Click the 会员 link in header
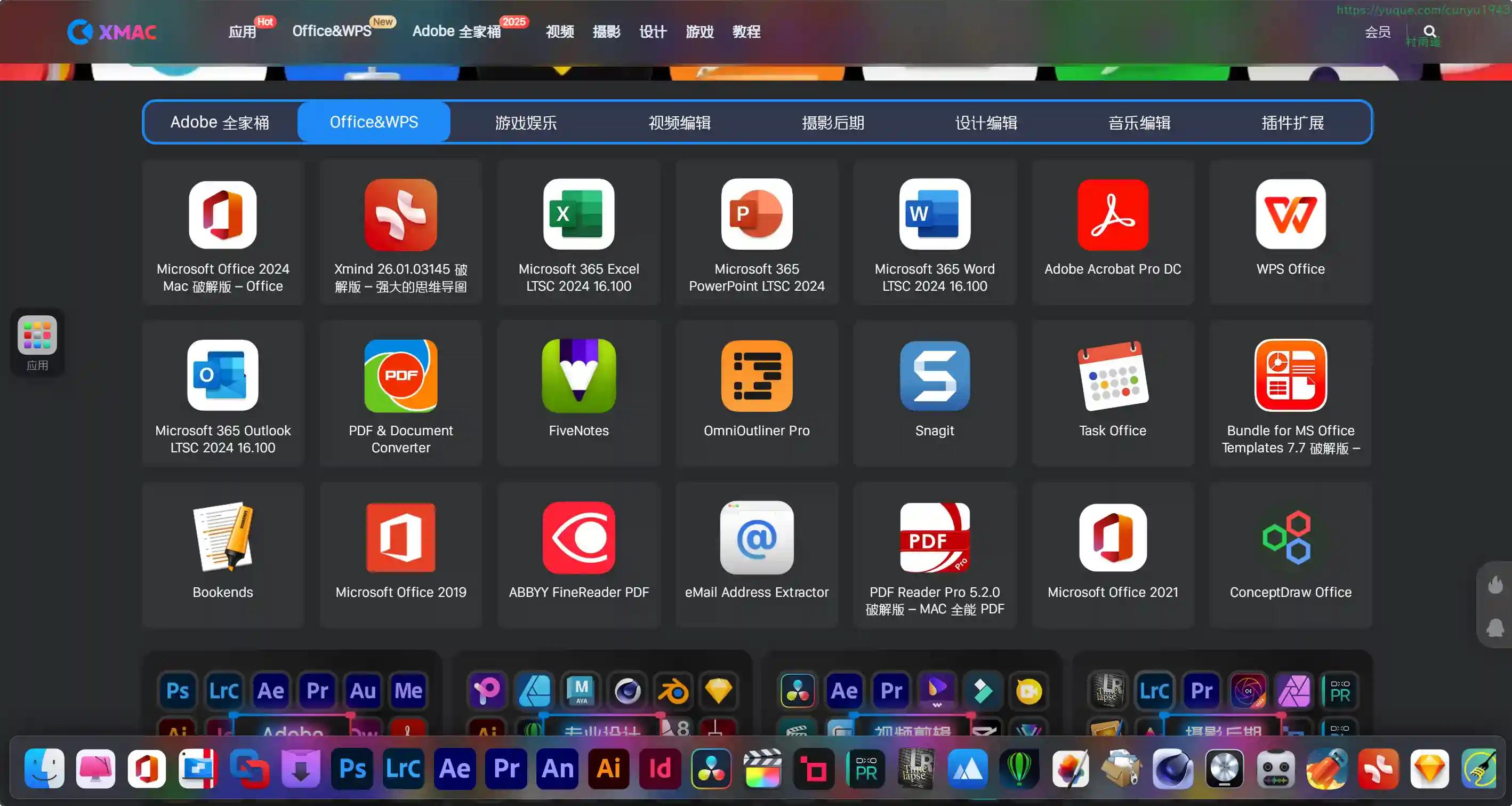 [1377, 31]
